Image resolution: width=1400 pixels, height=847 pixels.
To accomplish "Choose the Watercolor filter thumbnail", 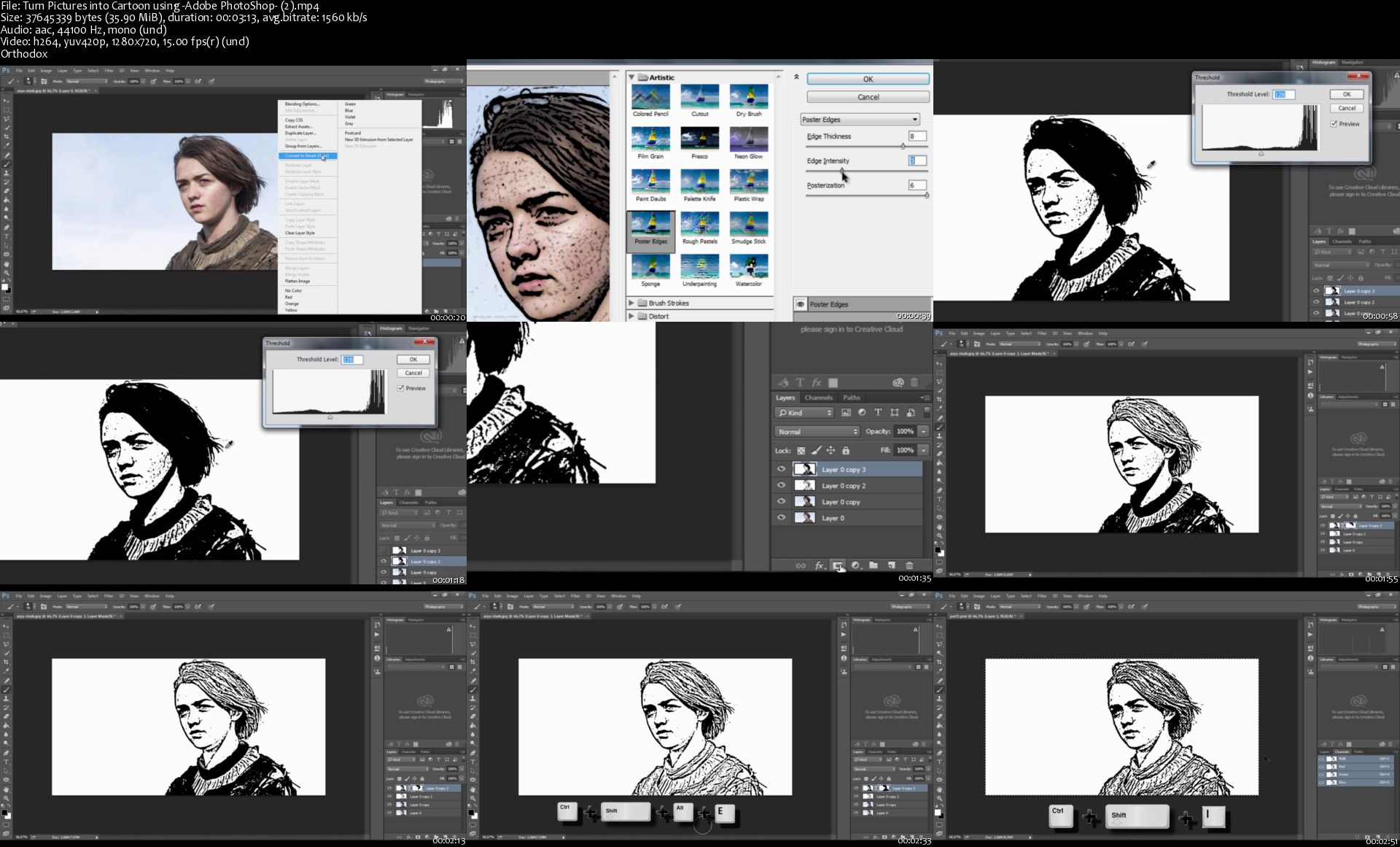I will click(x=749, y=266).
